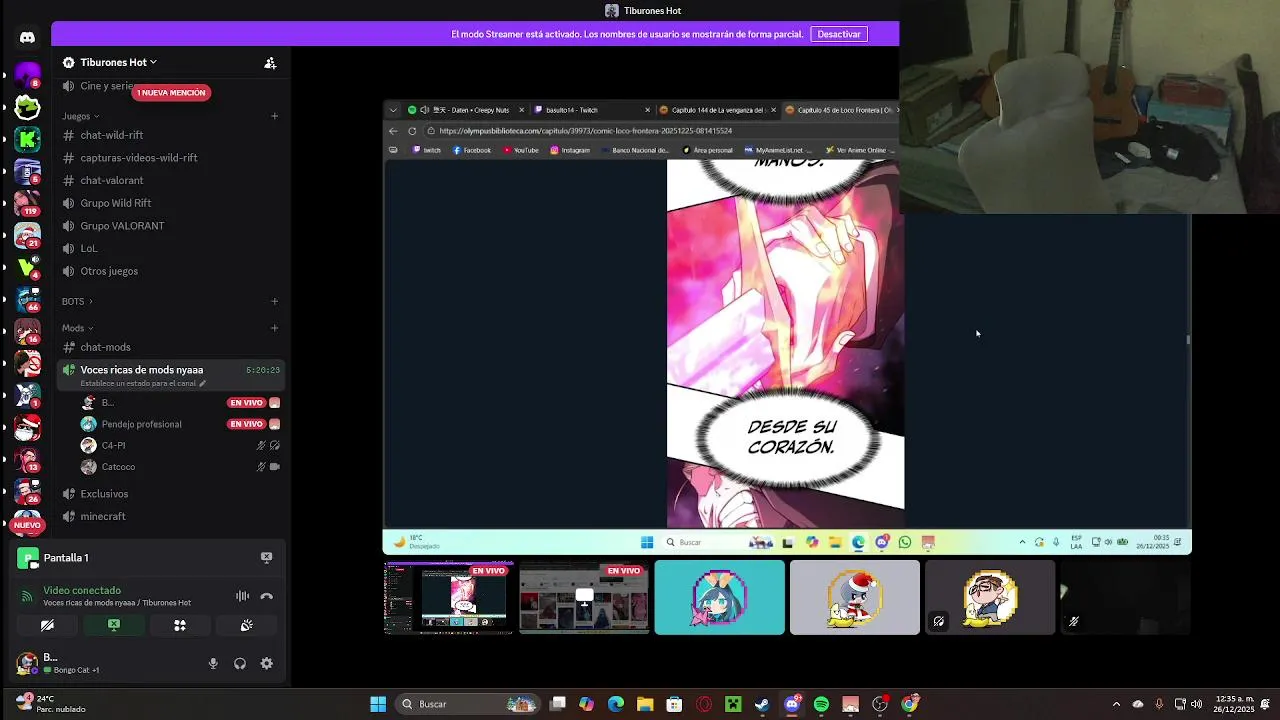The height and width of the screenshot is (720, 1280).
Task: Jump to the 1 NUEVA MENCIÓN pill
Action: (171, 93)
